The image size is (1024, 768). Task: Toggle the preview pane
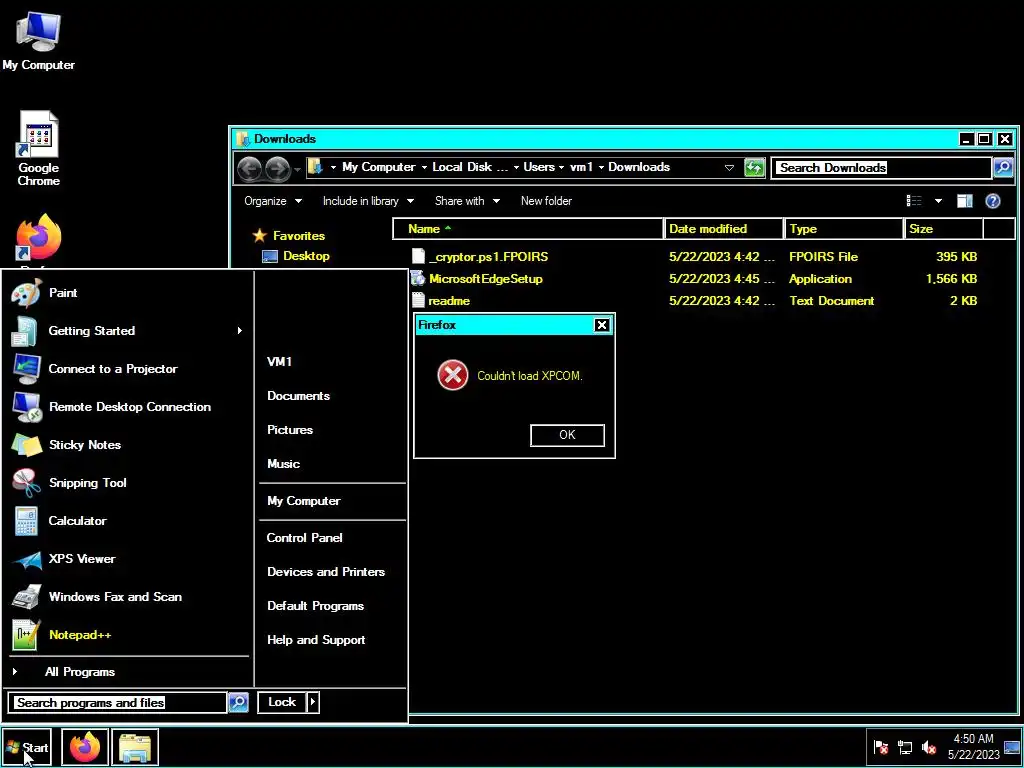[x=965, y=201]
